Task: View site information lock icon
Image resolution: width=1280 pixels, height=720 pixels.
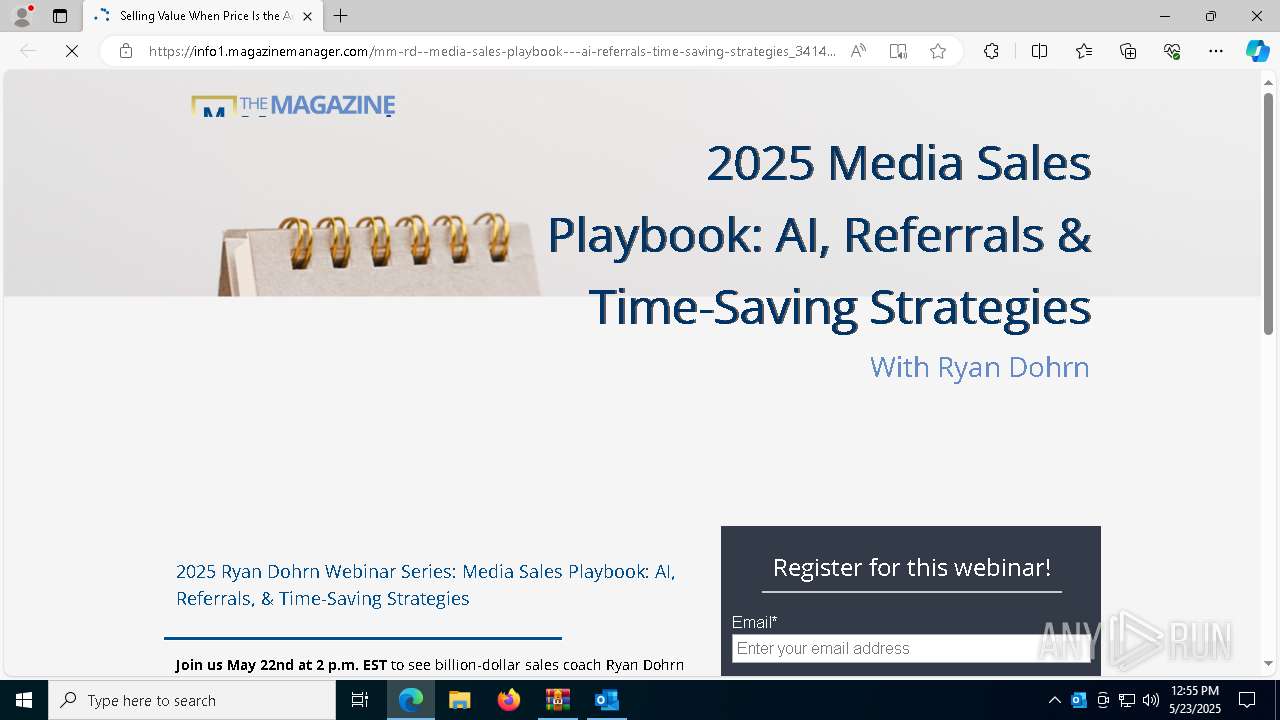Action: (x=126, y=51)
